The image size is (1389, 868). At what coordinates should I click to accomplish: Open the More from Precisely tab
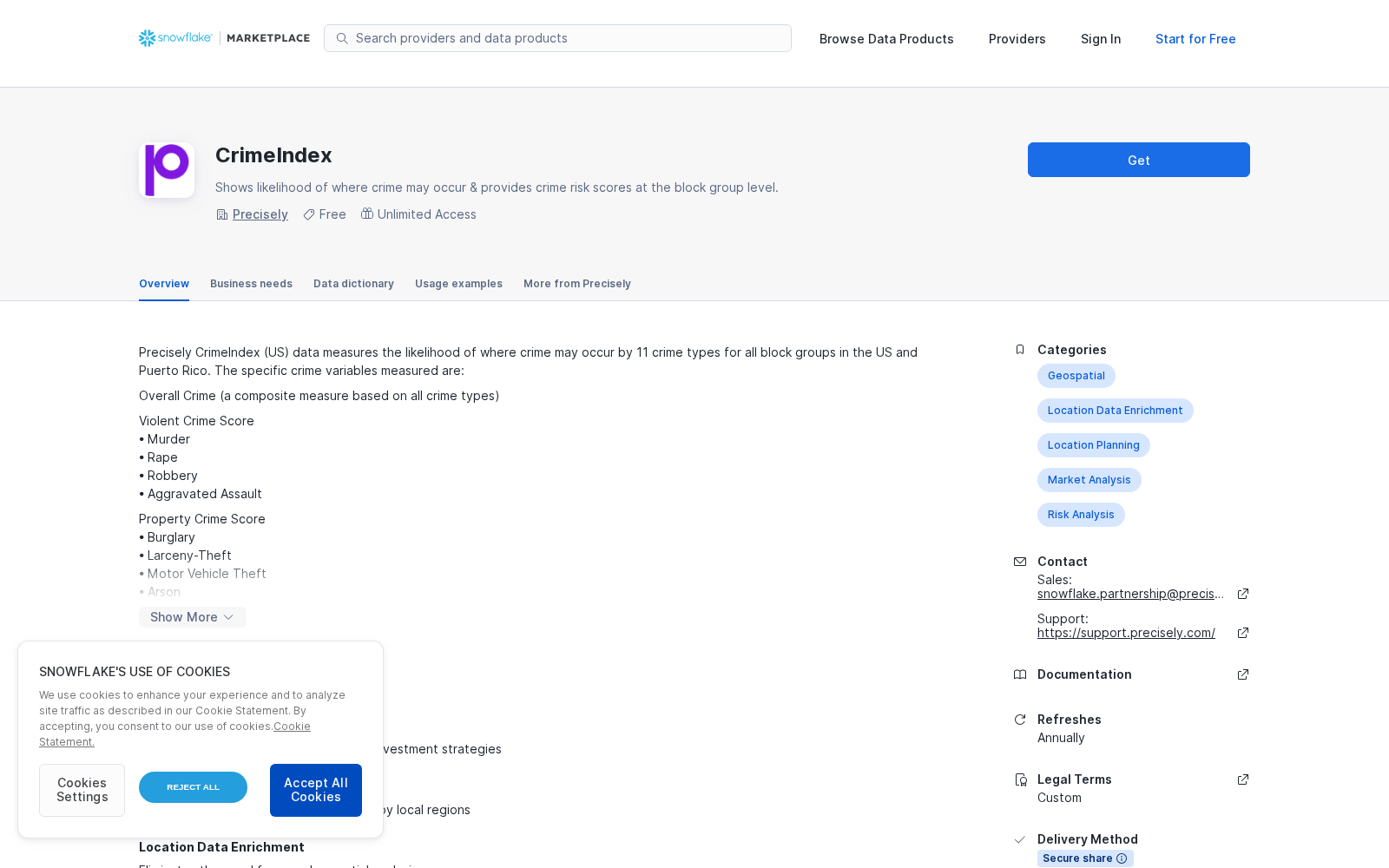tap(577, 284)
